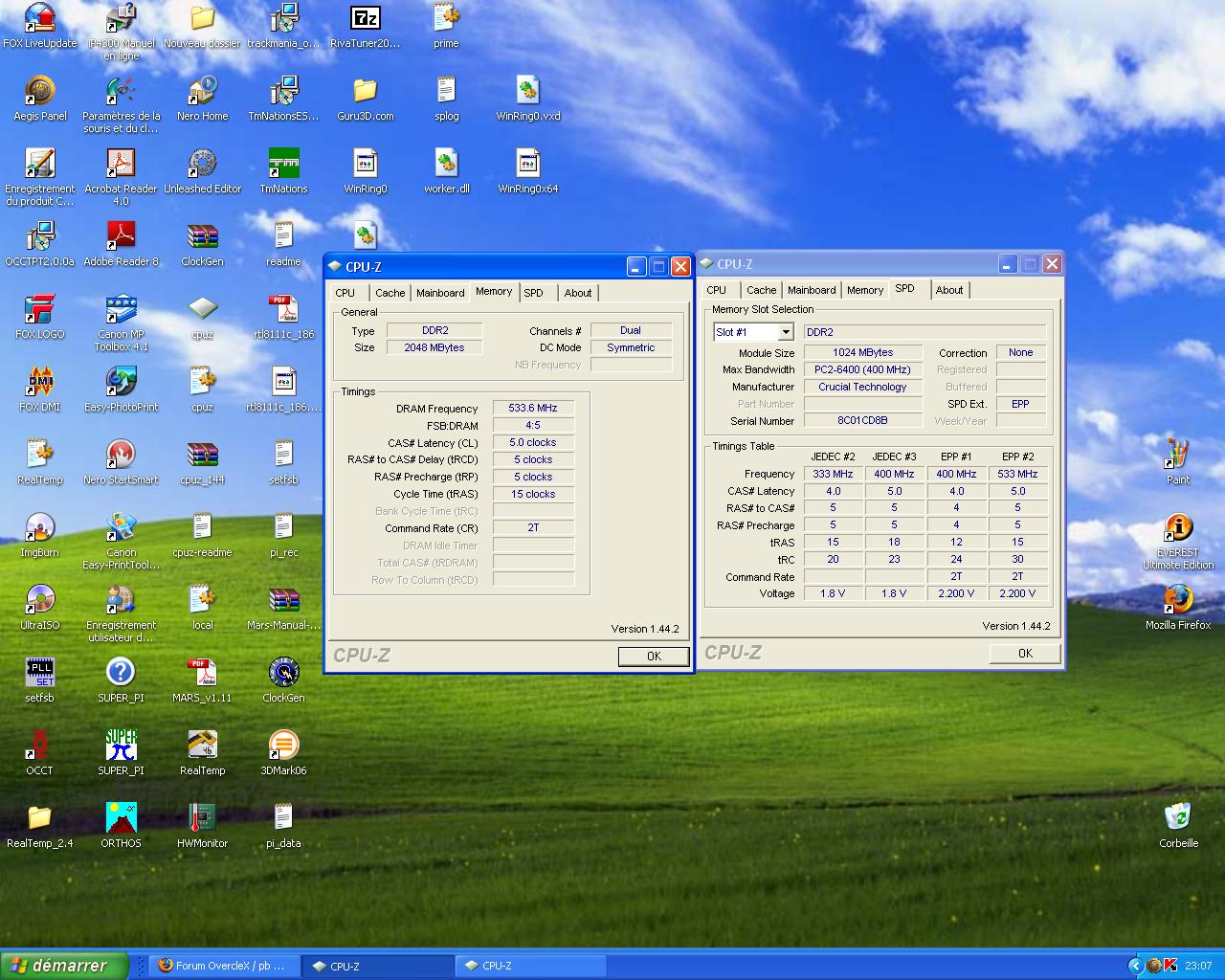The height and width of the screenshot is (980, 1225).
Task: Open About tab in left CPU-Z window
Action: (577, 293)
